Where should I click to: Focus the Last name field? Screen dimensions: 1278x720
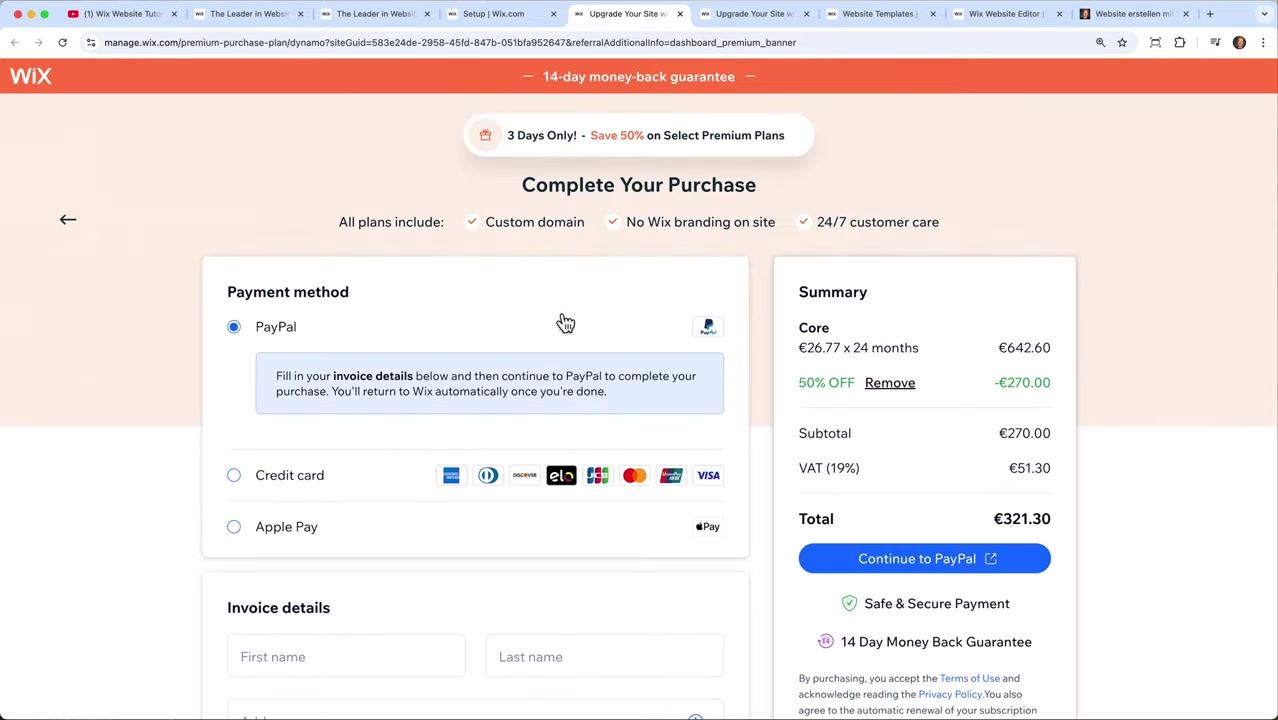point(604,657)
